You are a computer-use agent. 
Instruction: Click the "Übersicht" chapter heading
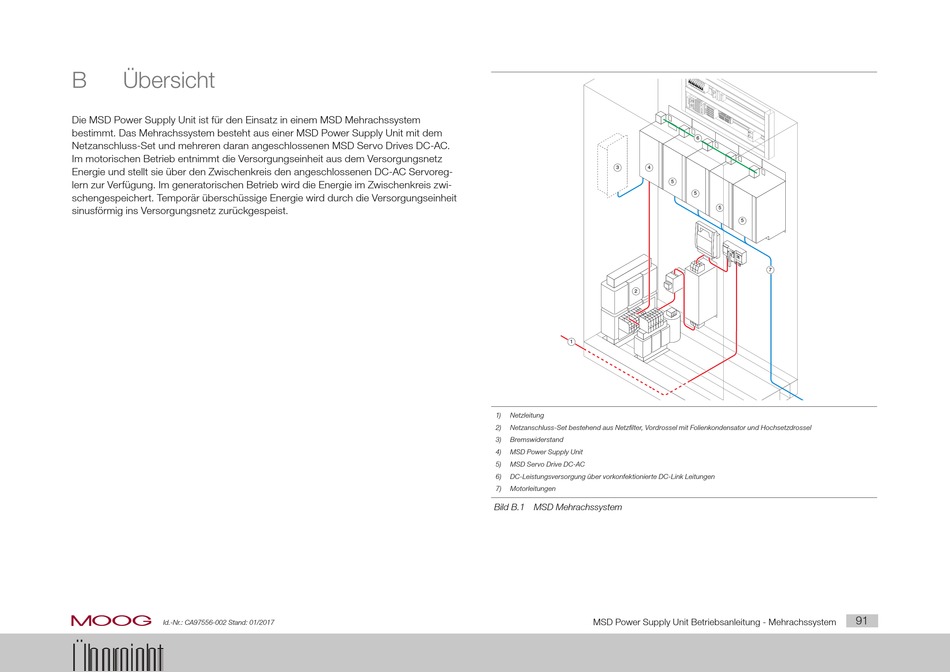point(168,80)
